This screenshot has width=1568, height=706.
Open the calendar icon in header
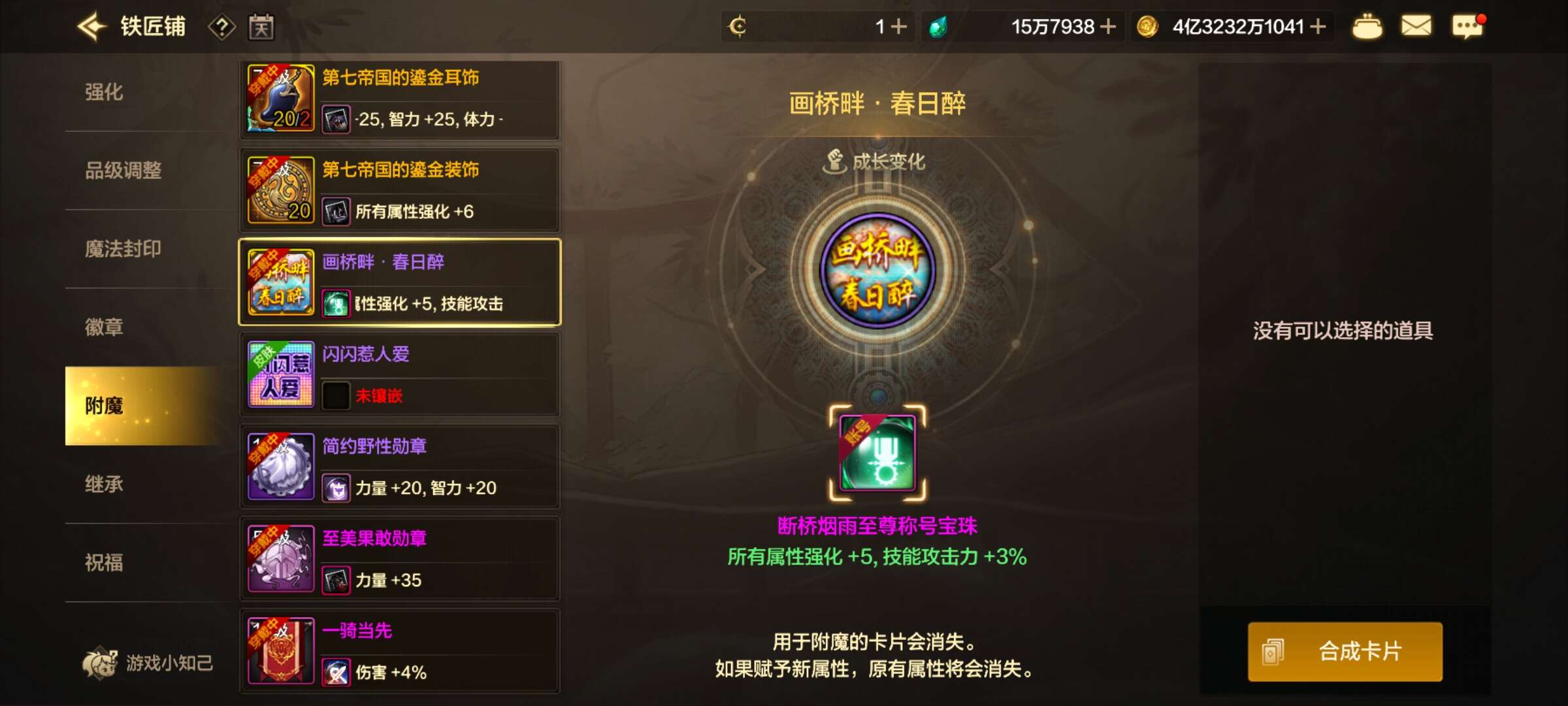point(261,27)
